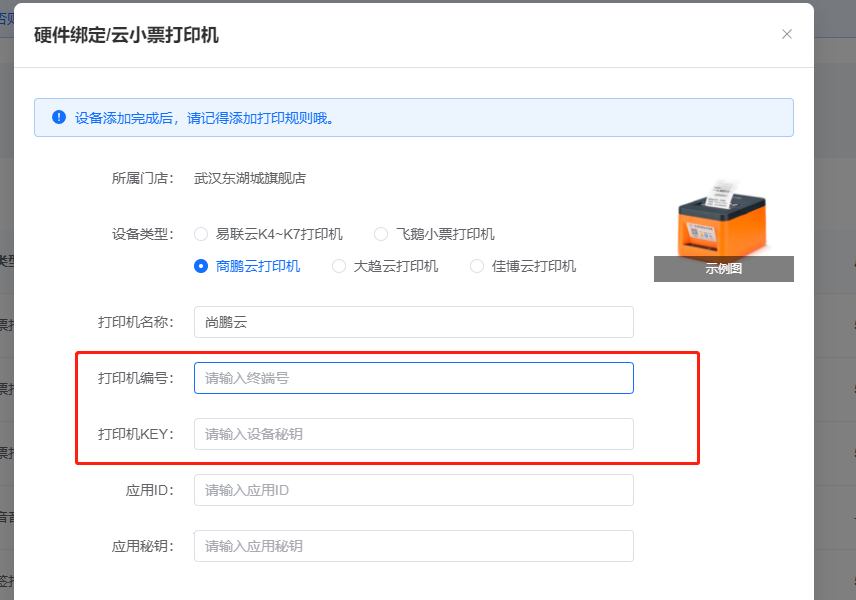The image size is (856, 600).
Task: Click the 打印机名称 input field
Action: [x=414, y=322]
